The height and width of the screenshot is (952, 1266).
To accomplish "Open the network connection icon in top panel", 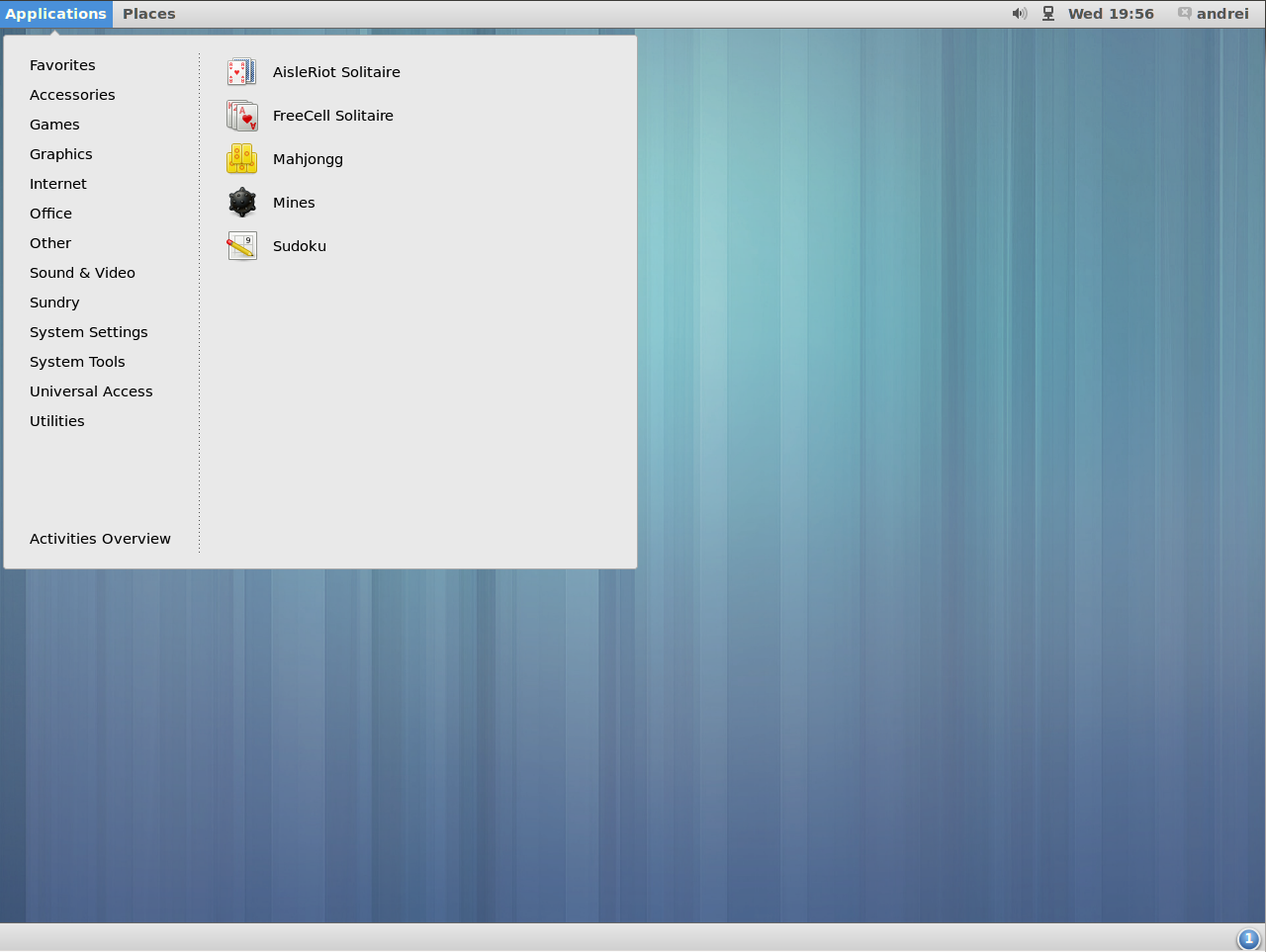I will coord(1048,14).
